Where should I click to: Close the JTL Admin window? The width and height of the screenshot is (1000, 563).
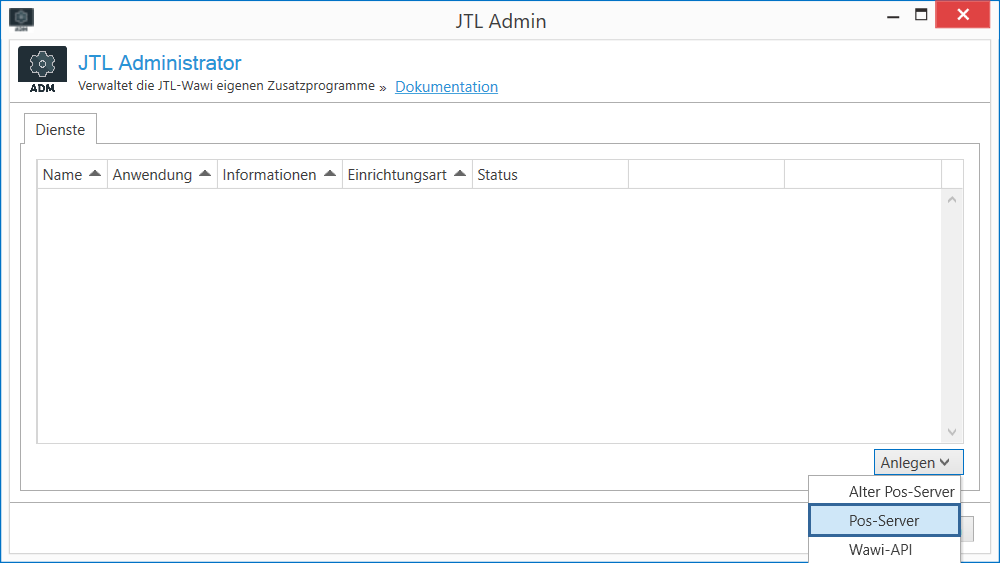pyautogui.click(x=964, y=17)
